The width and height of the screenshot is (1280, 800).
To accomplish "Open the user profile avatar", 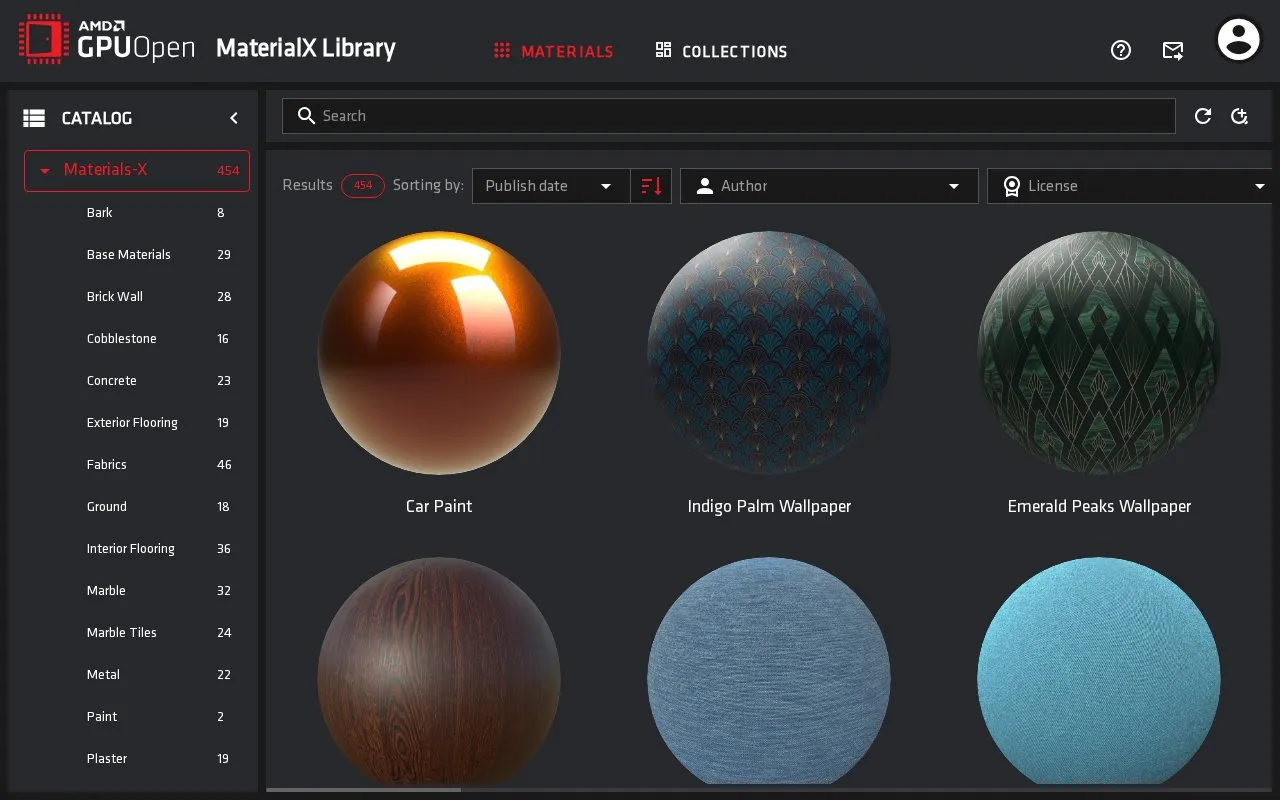I will coord(1238,40).
